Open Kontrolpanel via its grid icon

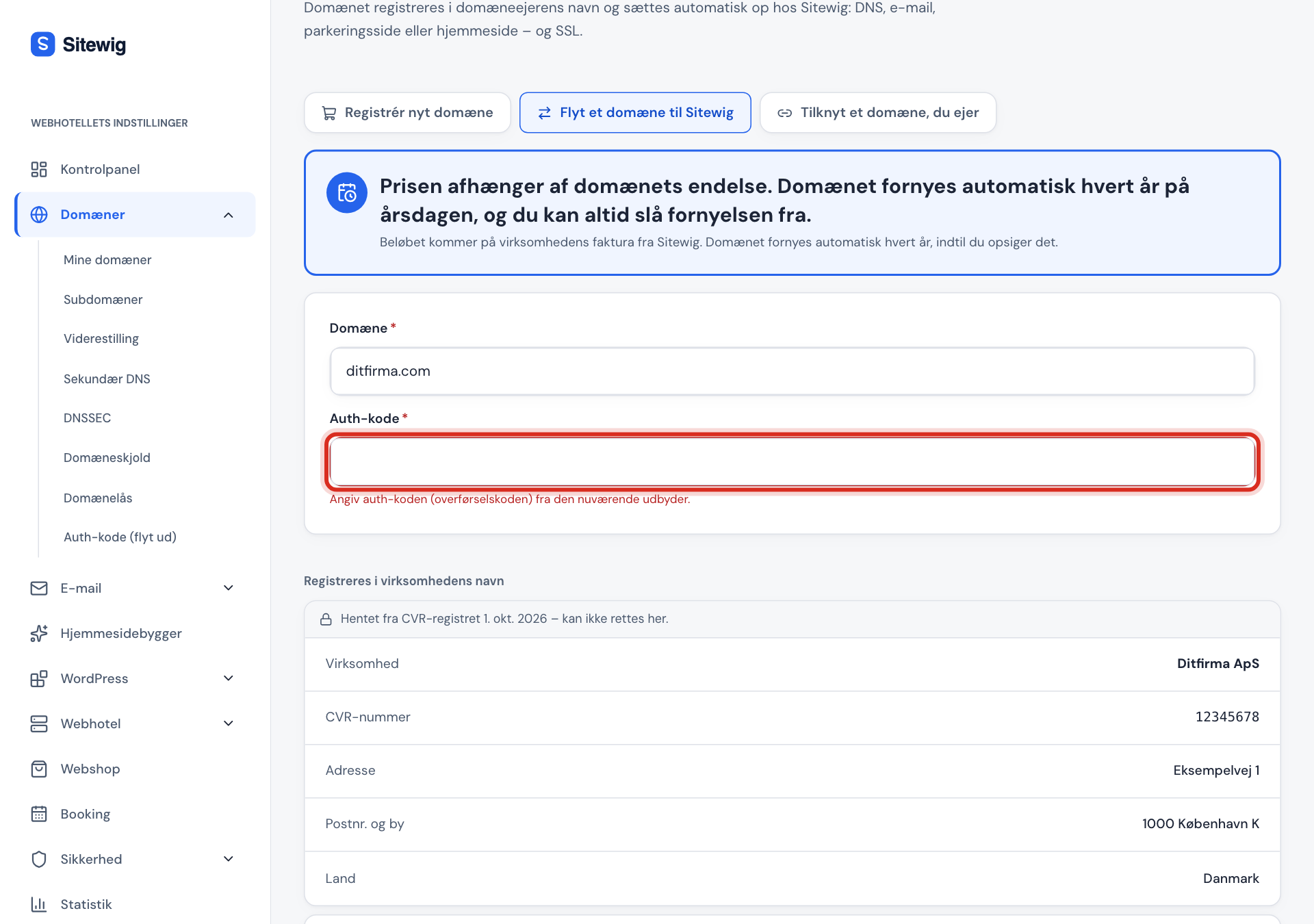coord(39,169)
